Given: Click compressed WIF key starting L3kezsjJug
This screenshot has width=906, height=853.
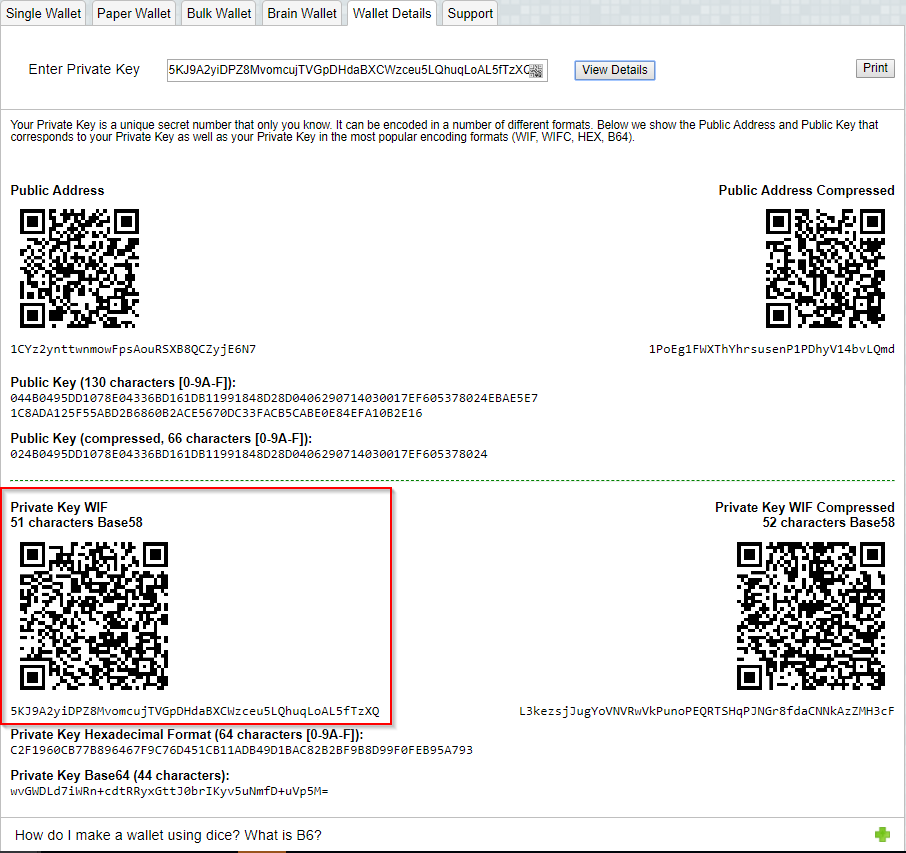Looking at the screenshot, I should [707, 711].
